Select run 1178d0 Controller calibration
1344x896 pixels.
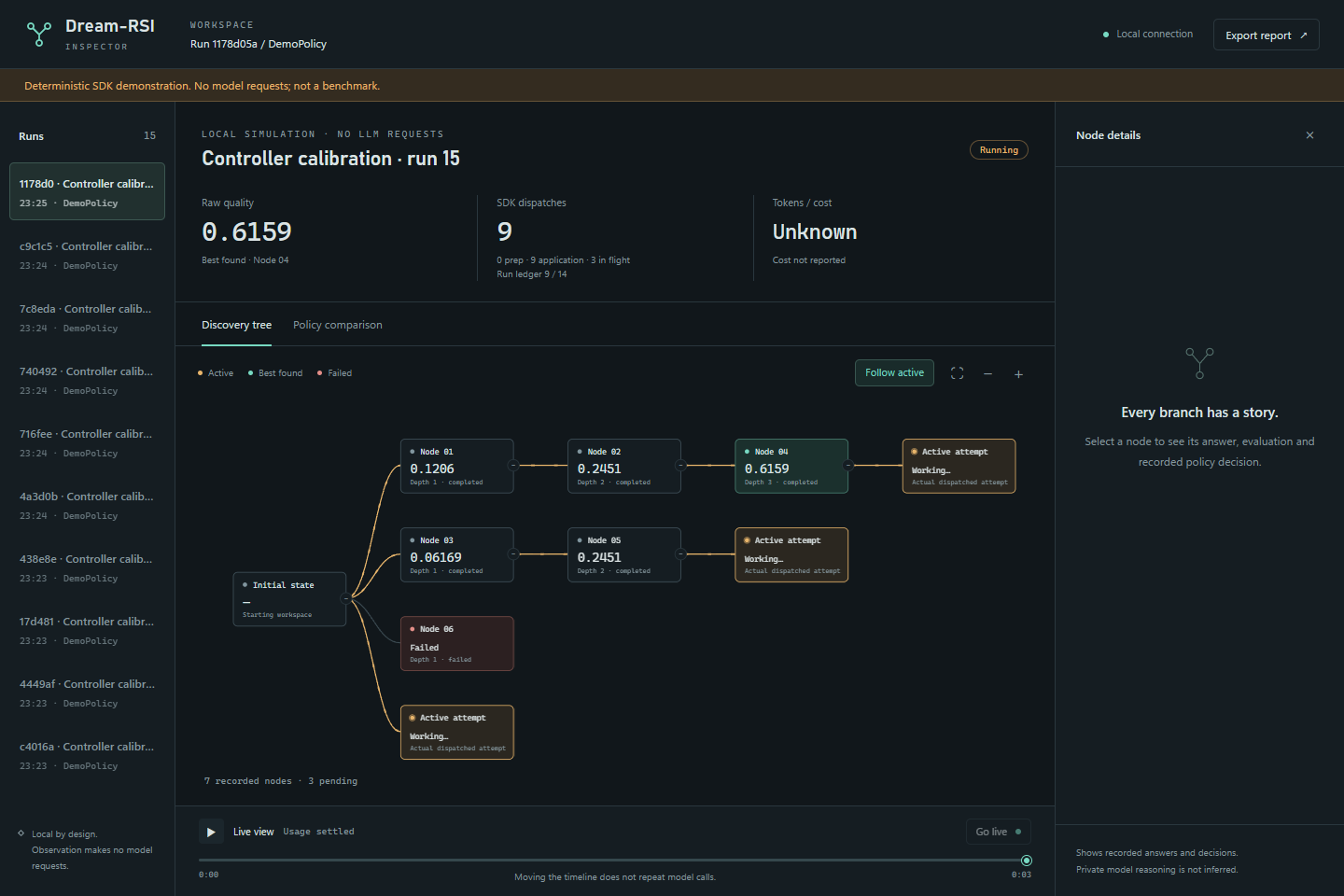87,191
